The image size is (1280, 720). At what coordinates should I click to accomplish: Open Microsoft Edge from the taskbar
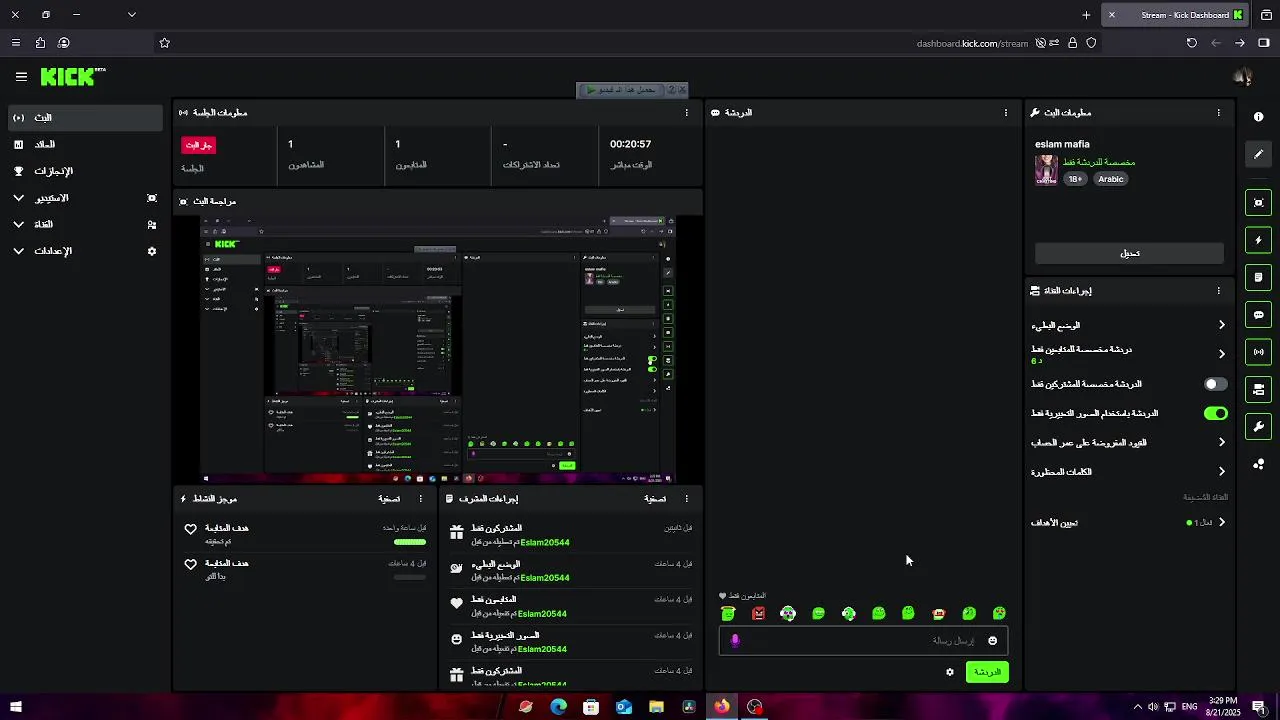[x=558, y=707]
